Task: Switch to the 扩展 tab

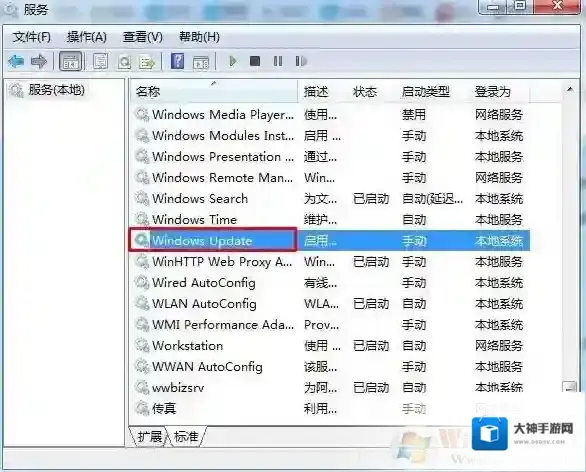Action: tap(149, 436)
